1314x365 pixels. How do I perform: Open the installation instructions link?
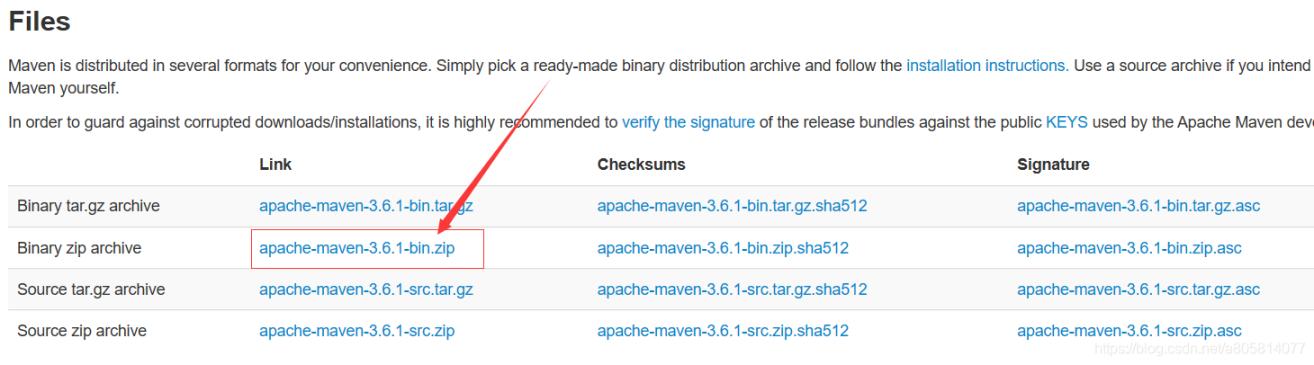985,66
